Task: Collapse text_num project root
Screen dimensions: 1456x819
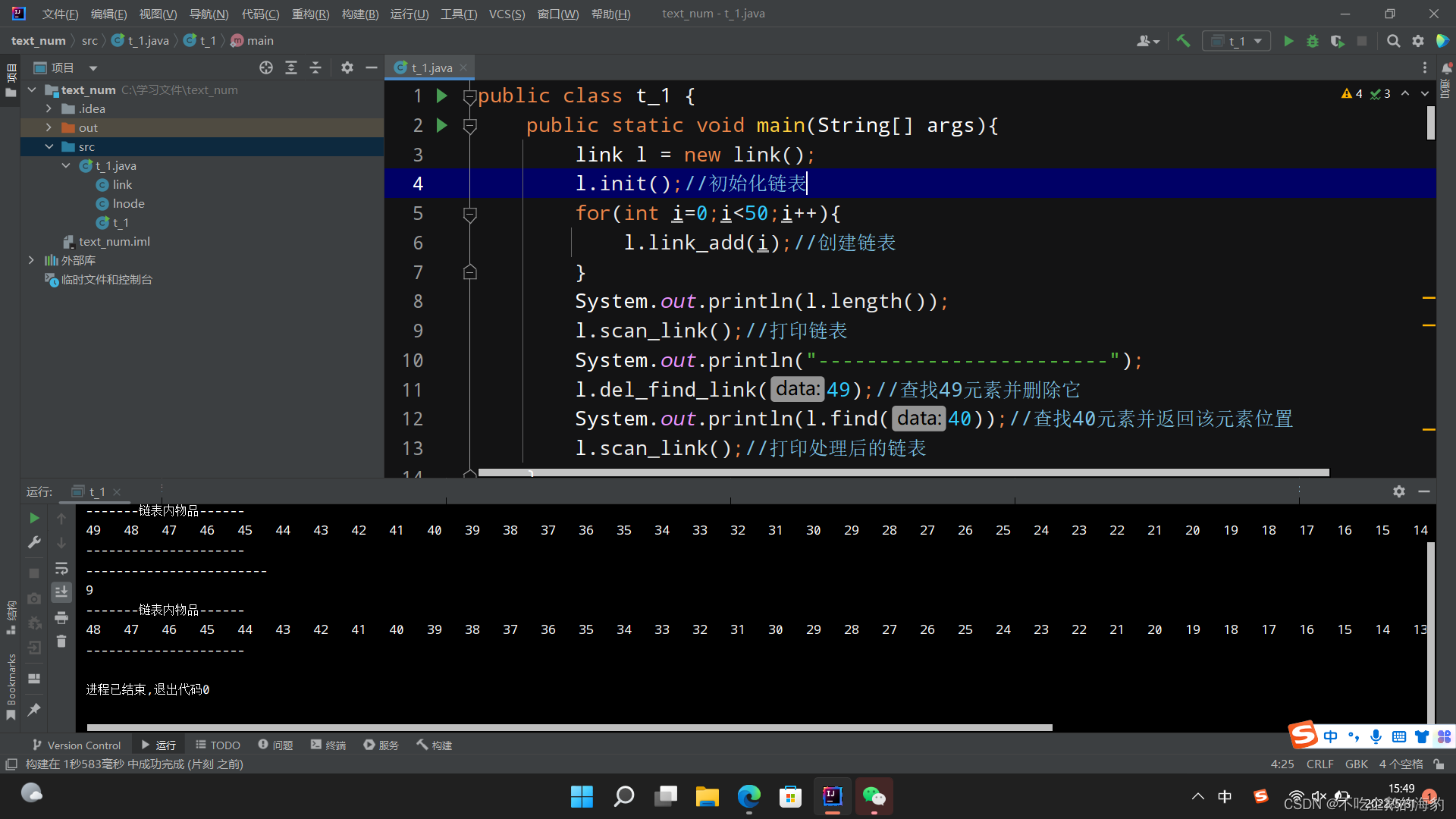Action: [x=33, y=89]
